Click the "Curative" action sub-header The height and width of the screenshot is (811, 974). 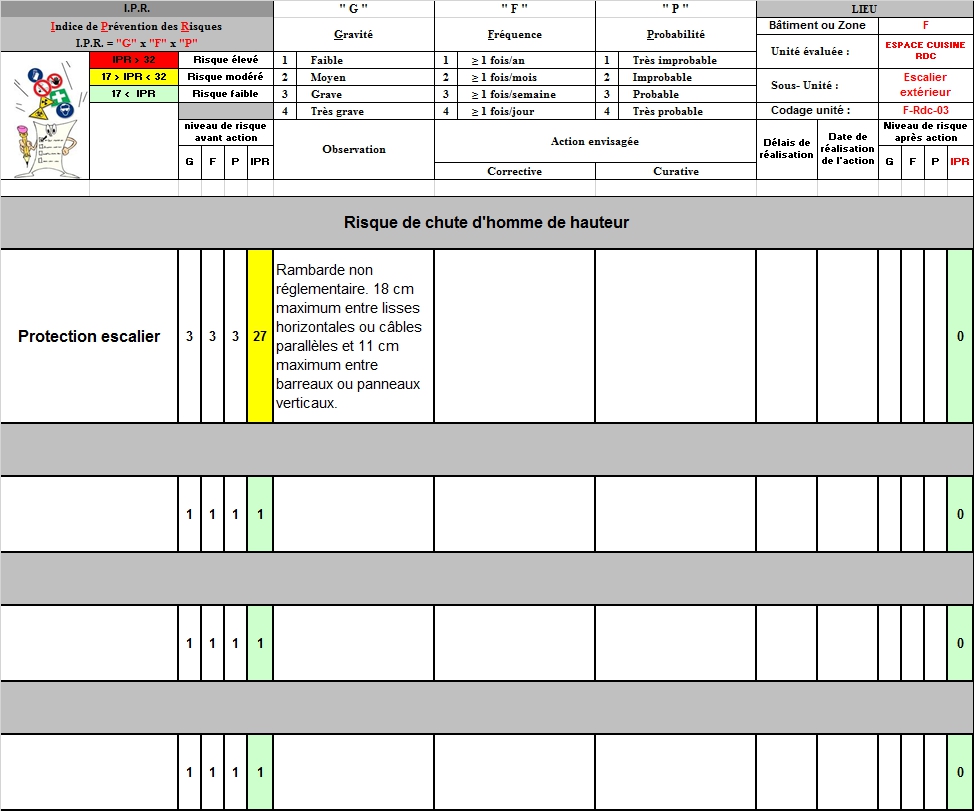pyautogui.click(x=676, y=171)
